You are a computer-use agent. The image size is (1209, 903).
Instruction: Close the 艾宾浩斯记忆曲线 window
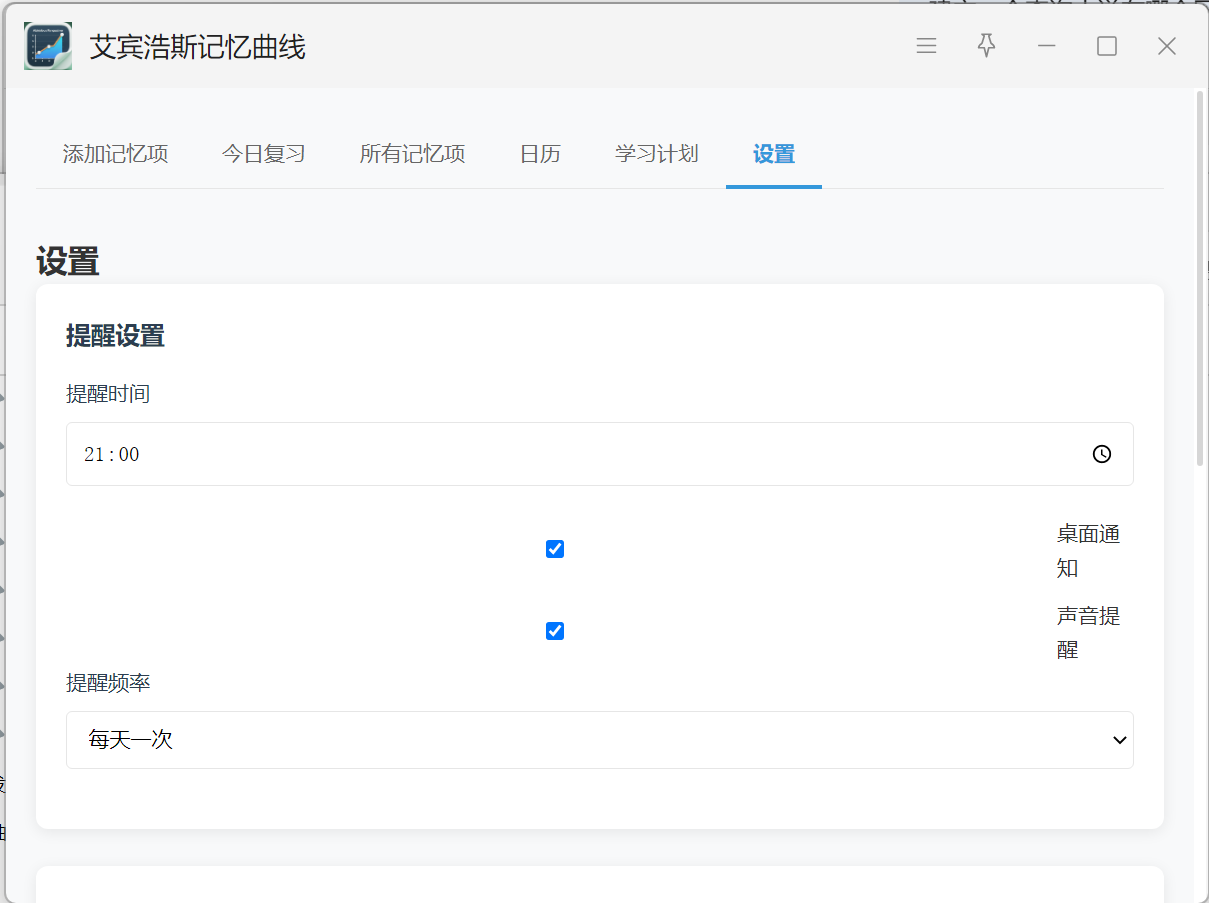tap(1166, 46)
